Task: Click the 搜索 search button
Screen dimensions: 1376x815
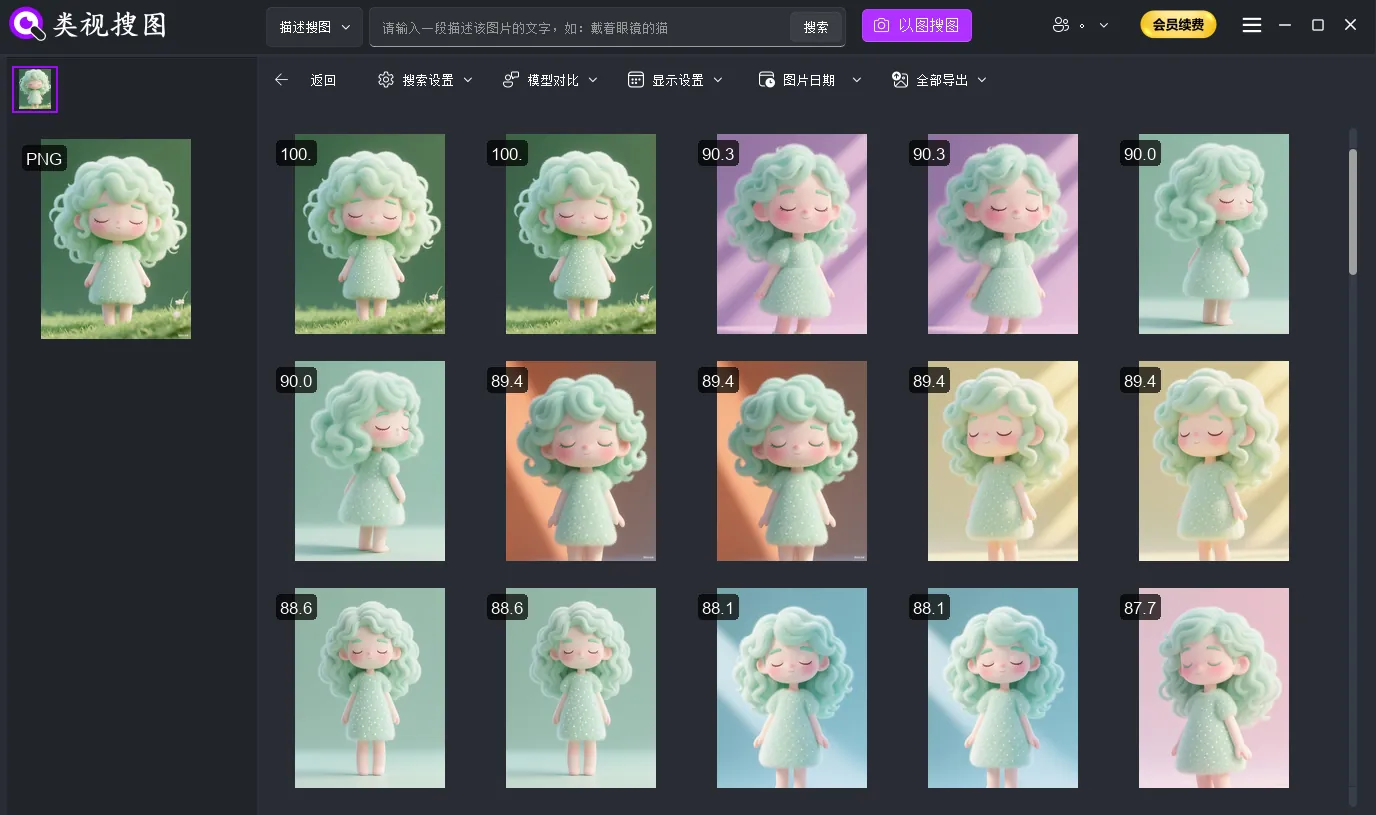Action: point(815,28)
